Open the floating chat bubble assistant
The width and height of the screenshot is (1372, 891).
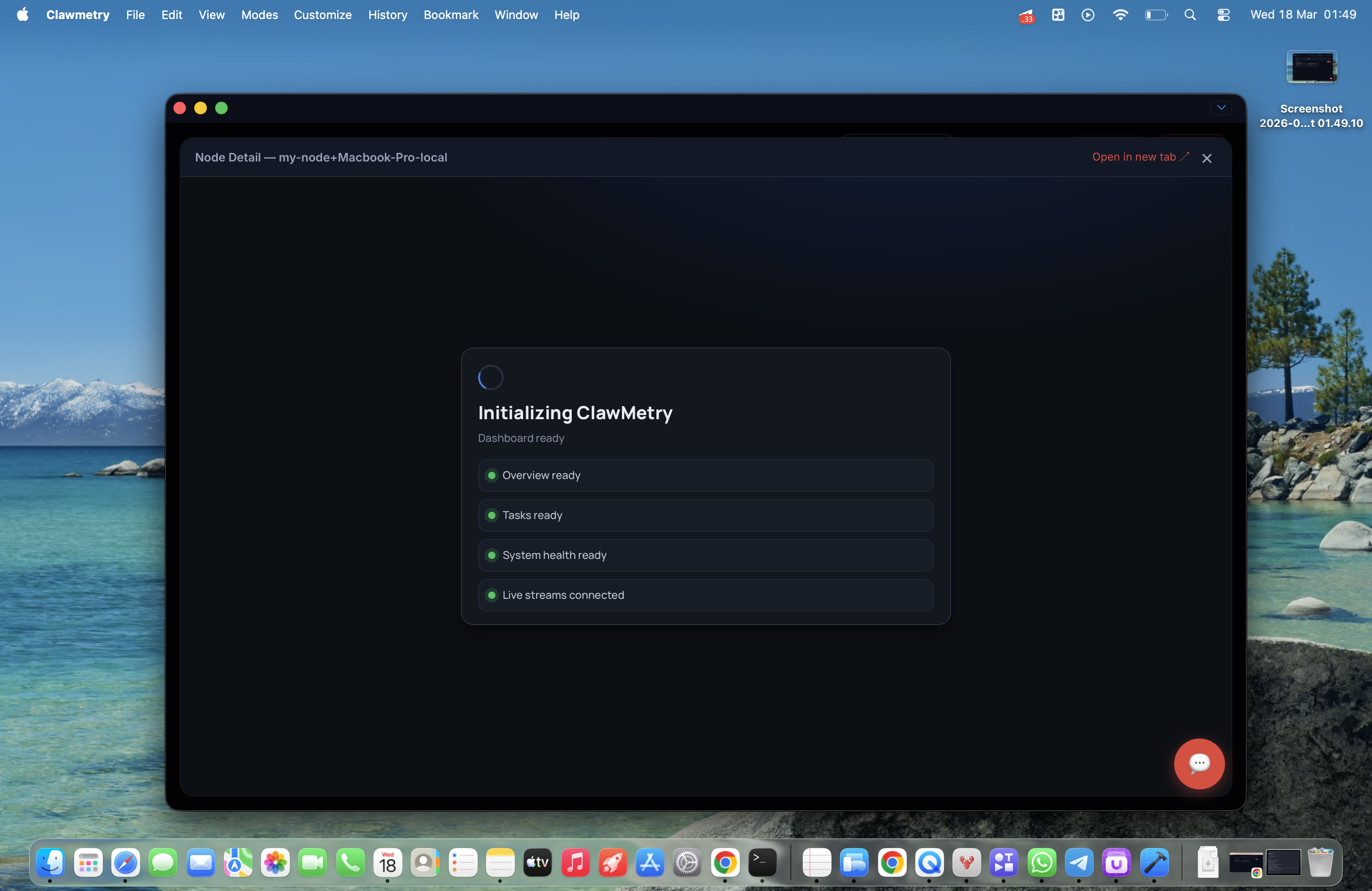[1199, 764]
